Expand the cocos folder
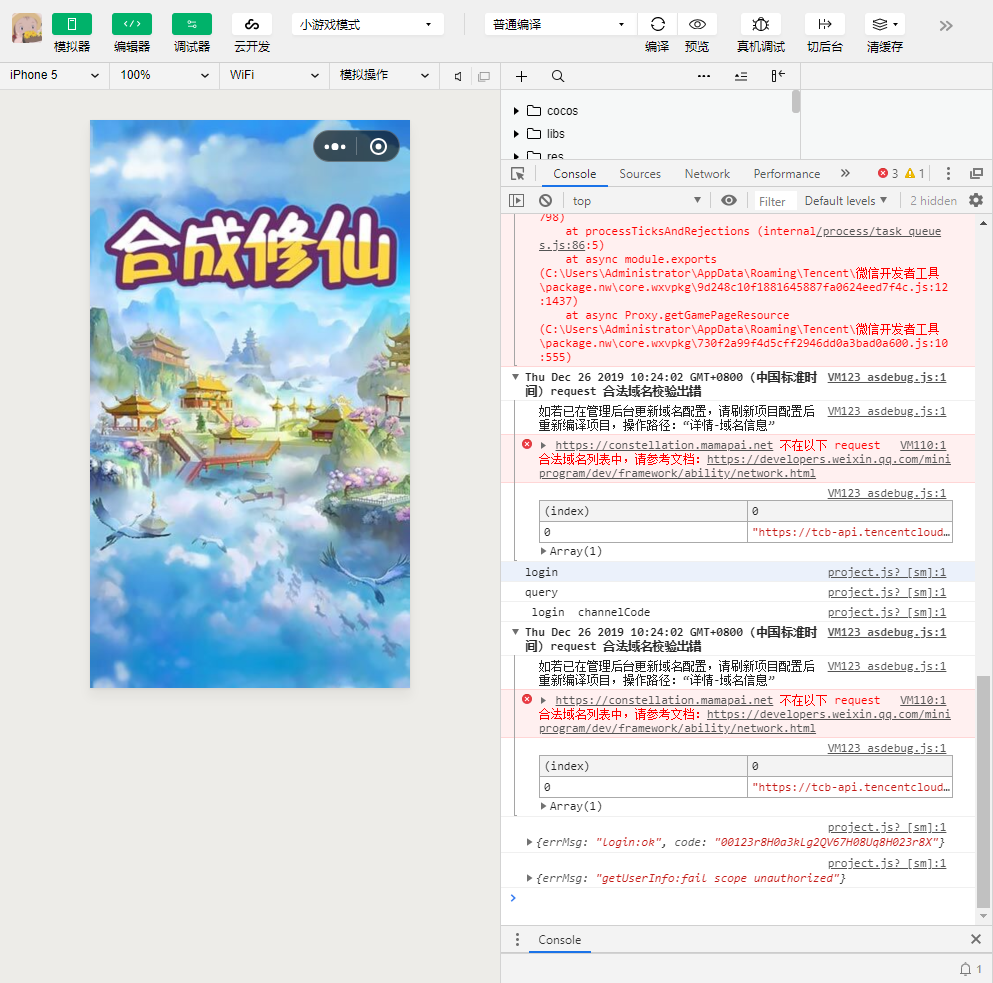993x983 pixels. [516, 111]
